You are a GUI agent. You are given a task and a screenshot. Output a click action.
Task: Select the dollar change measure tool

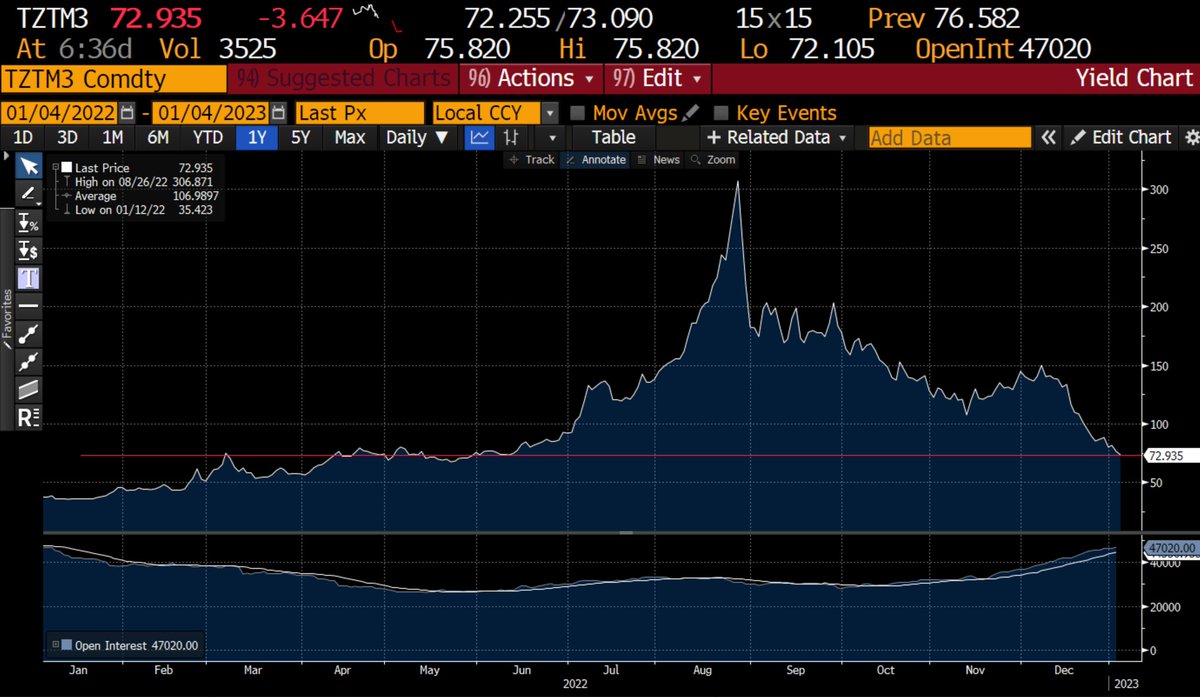29,251
